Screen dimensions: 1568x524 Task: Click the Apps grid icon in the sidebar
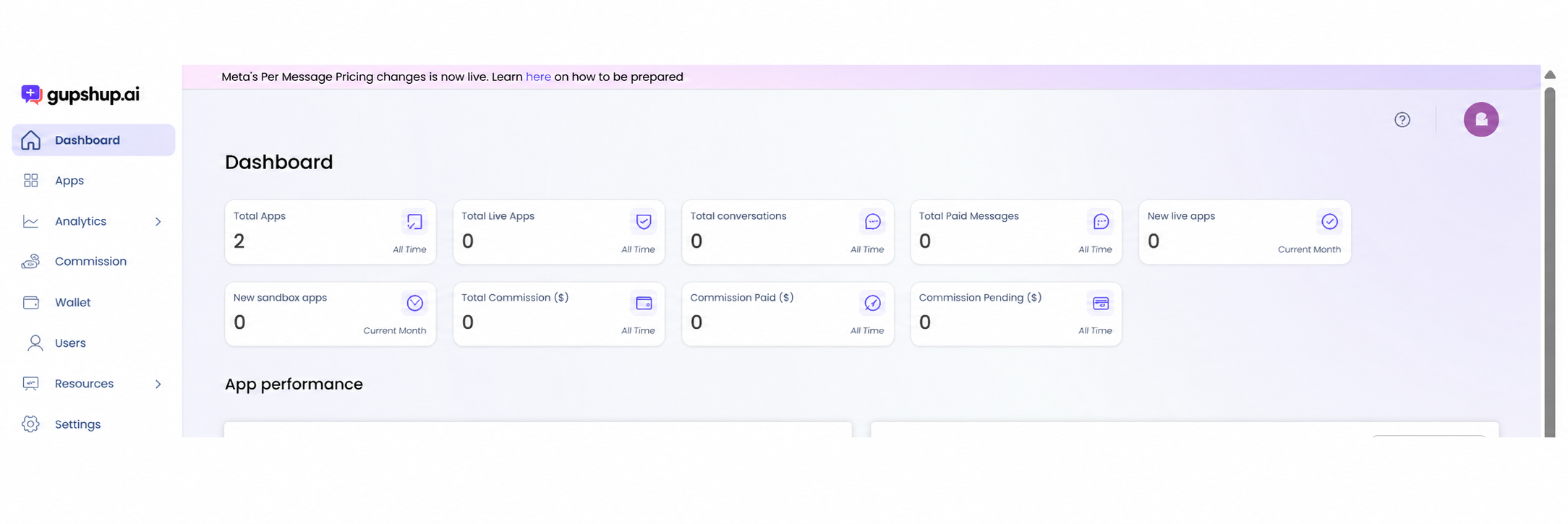click(x=30, y=181)
